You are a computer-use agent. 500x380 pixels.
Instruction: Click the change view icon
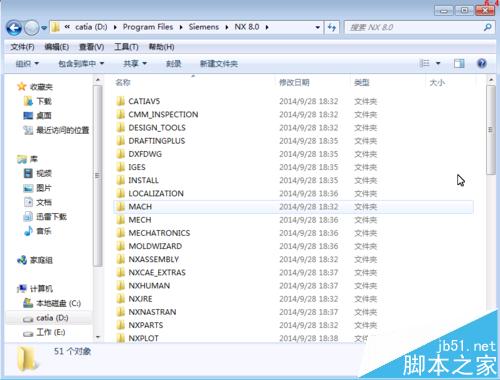(x=424, y=63)
